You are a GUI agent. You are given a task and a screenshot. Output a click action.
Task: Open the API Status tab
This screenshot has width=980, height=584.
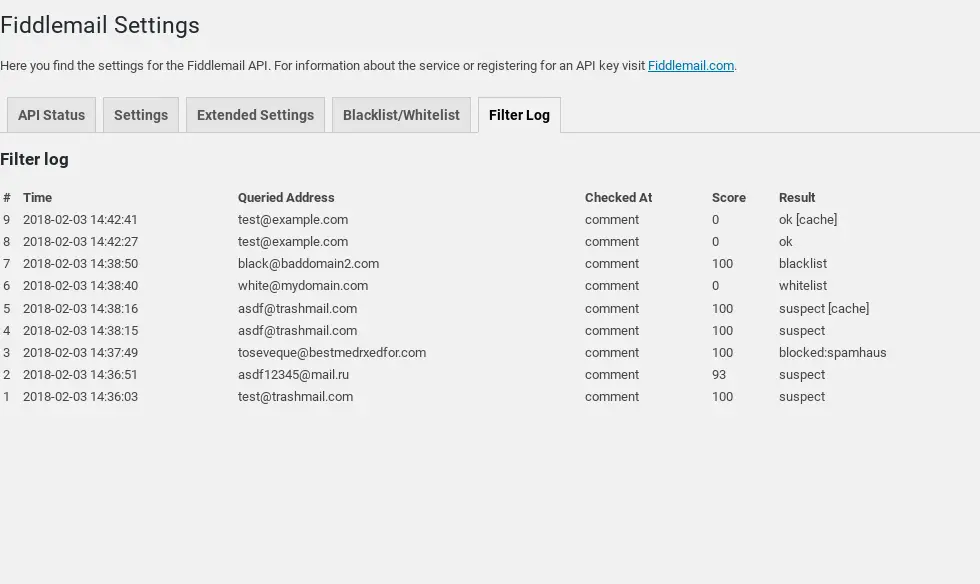(51, 115)
